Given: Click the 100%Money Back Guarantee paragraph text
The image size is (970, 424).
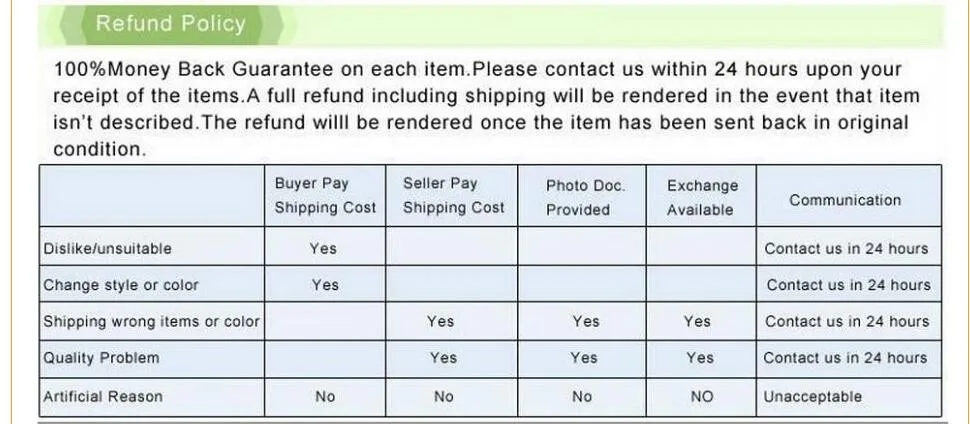Looking at the screenshot, I should (486, 110).
